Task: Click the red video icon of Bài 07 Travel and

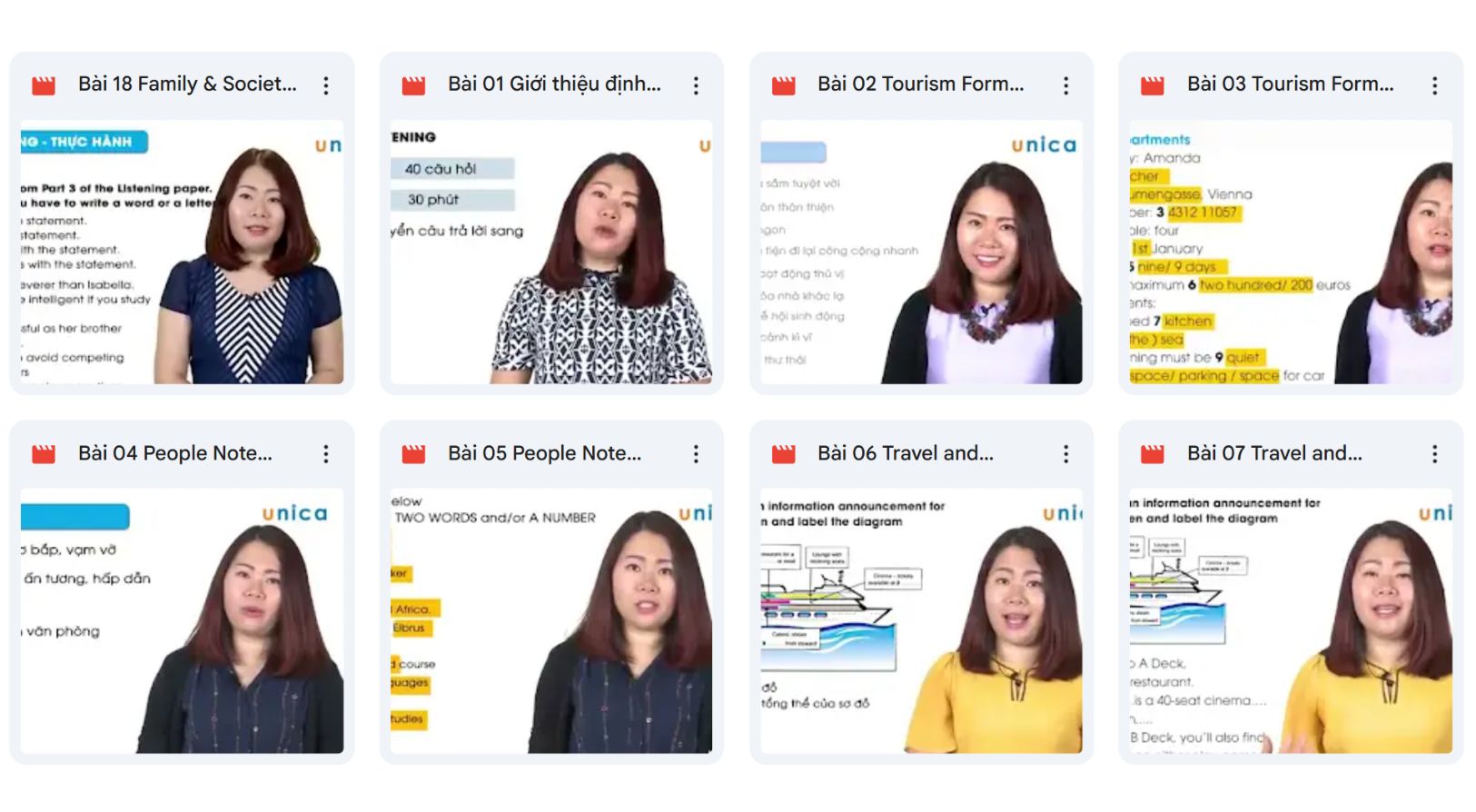Action: (1153, 454)
